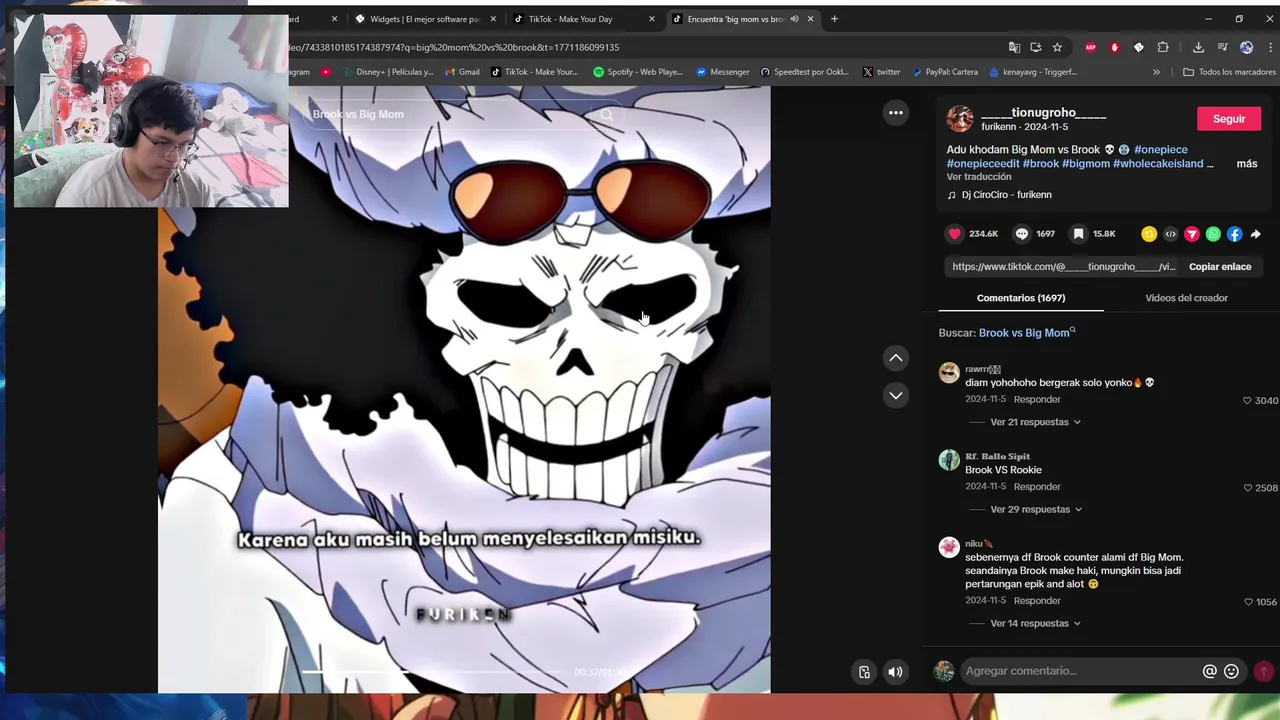Open the AdBlock Plus extension

point(1091,47)
